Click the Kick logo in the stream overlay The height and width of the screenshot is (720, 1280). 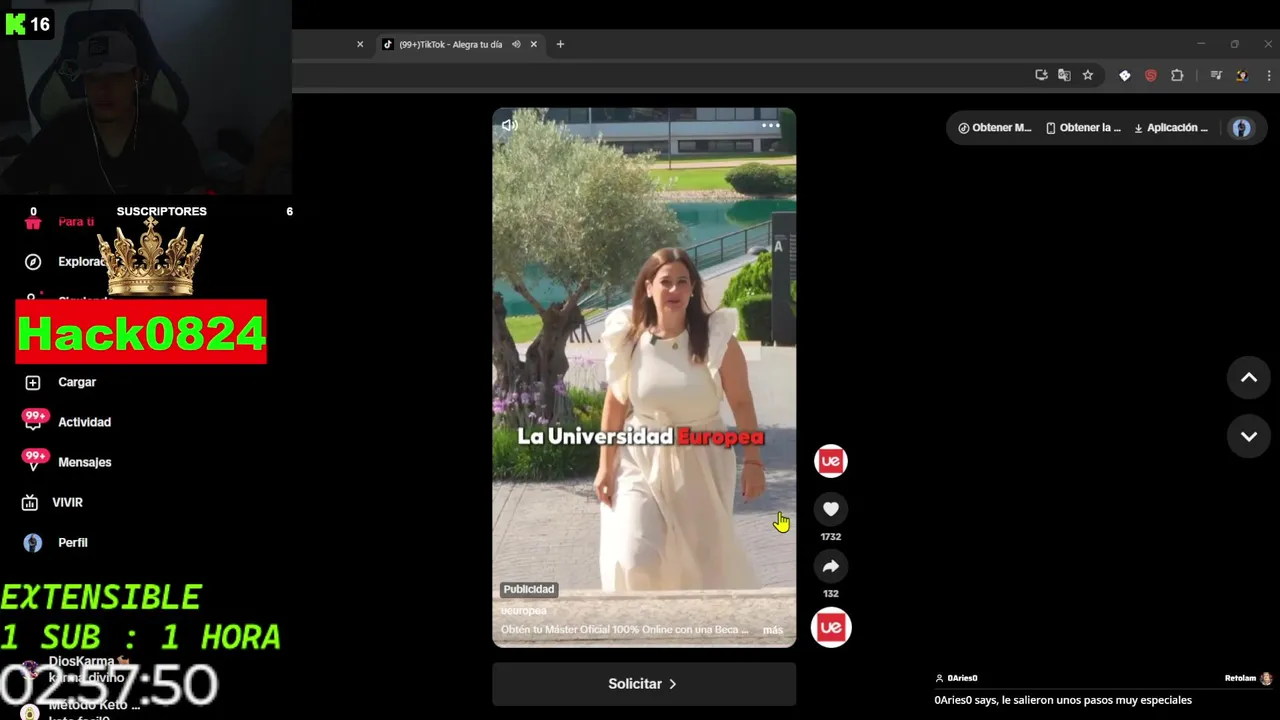15,24
